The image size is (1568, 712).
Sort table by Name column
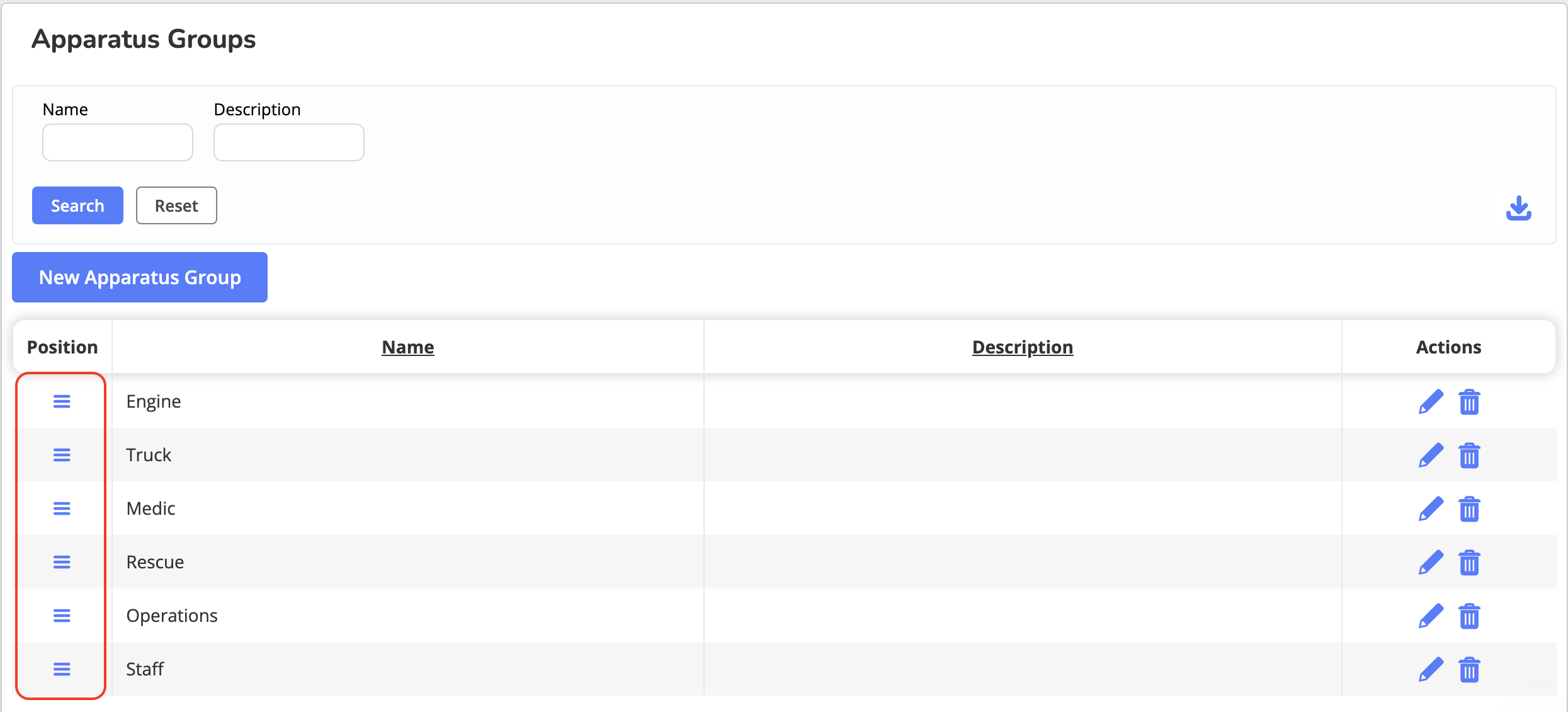click(x=407, y=347)
